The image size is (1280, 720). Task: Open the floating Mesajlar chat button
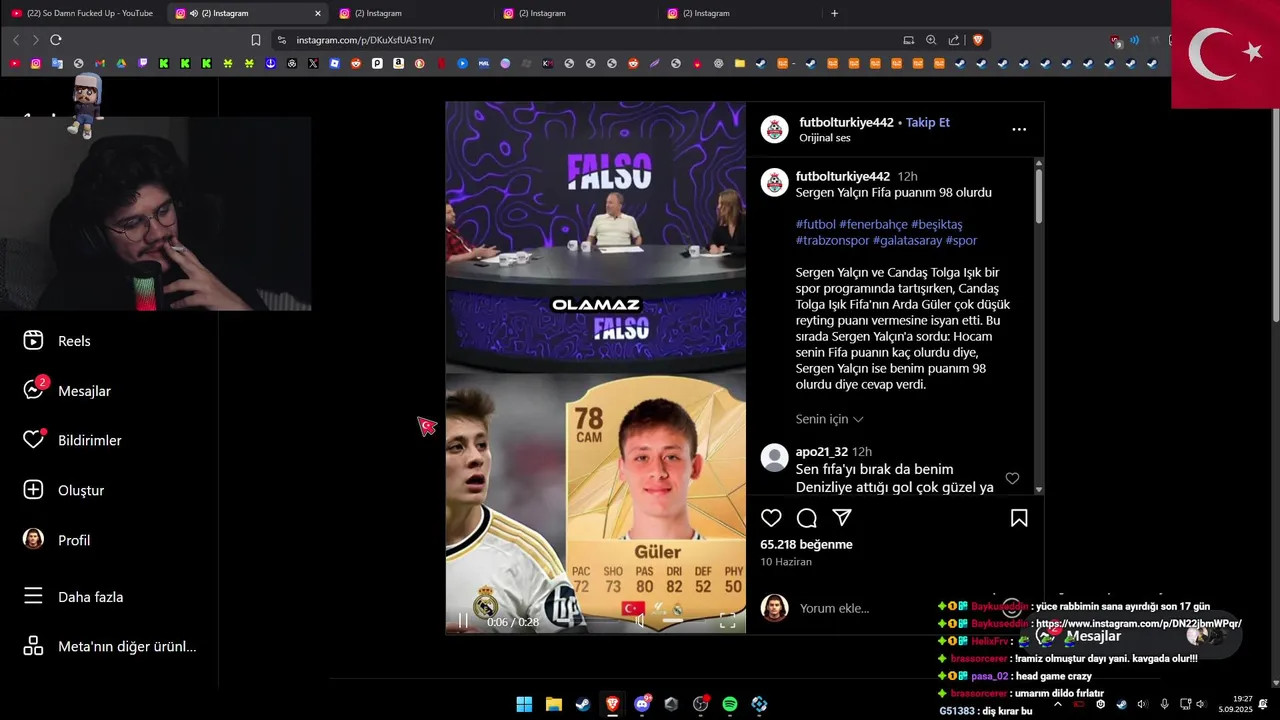pyautogui.click(x=1130, y=636)
